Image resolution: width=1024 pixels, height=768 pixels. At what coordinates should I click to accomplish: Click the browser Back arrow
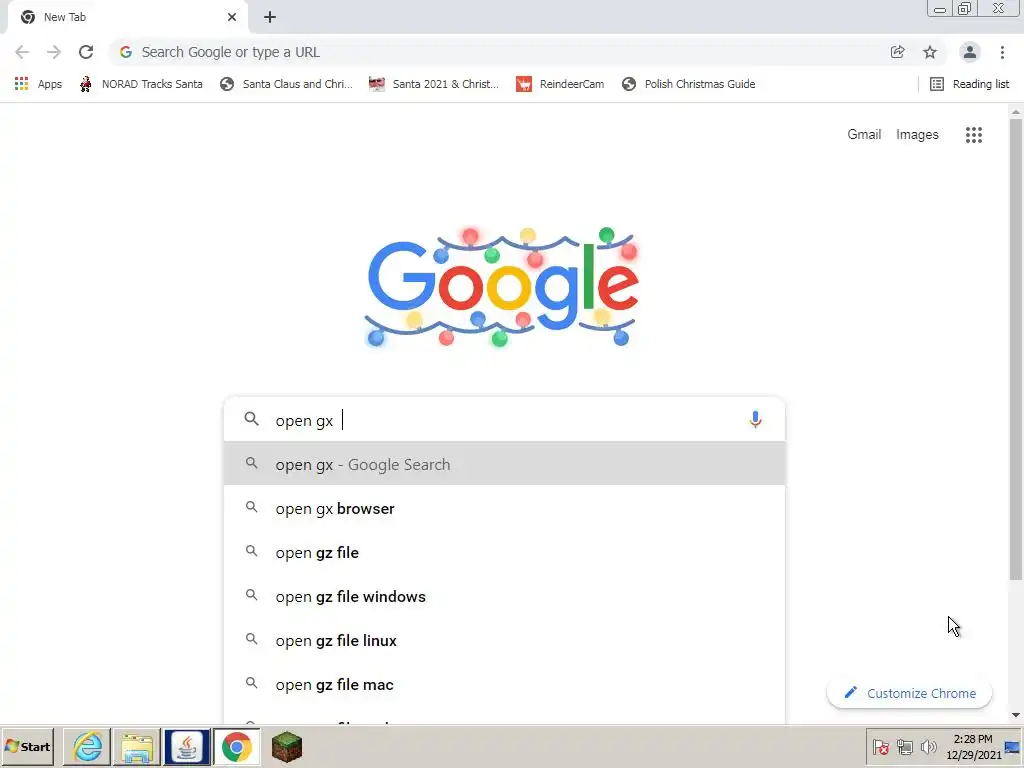[x=22, y=52]
